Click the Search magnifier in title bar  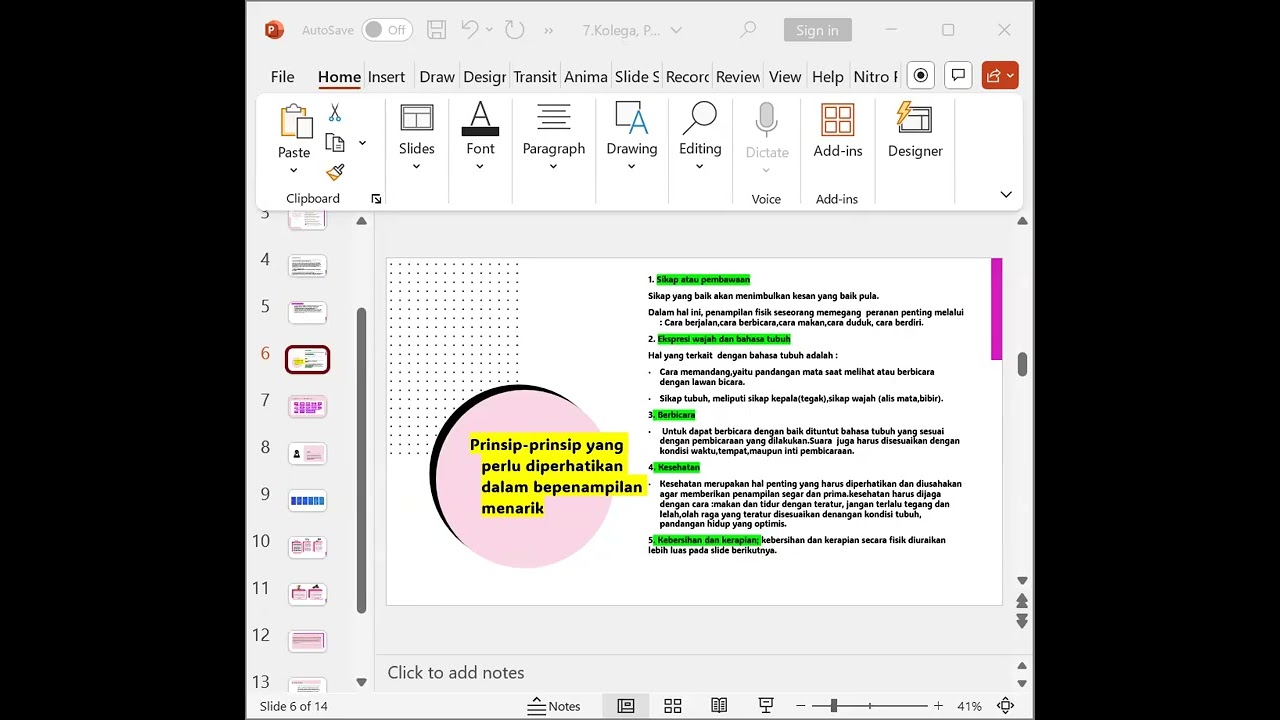click(748, 30)
